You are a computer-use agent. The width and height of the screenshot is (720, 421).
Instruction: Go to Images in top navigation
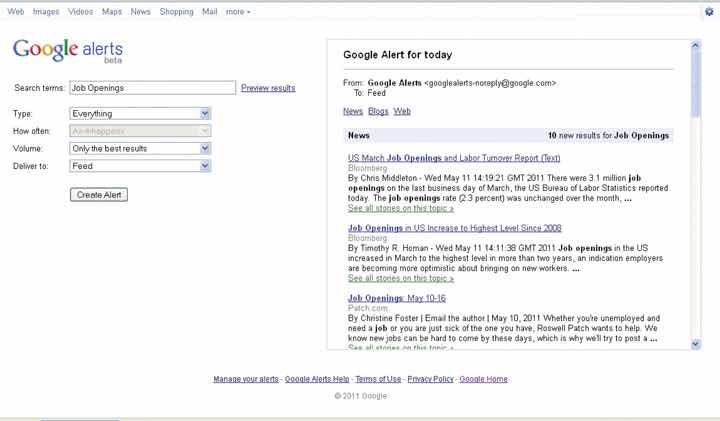pyautogui.click(x=46, y=12)
